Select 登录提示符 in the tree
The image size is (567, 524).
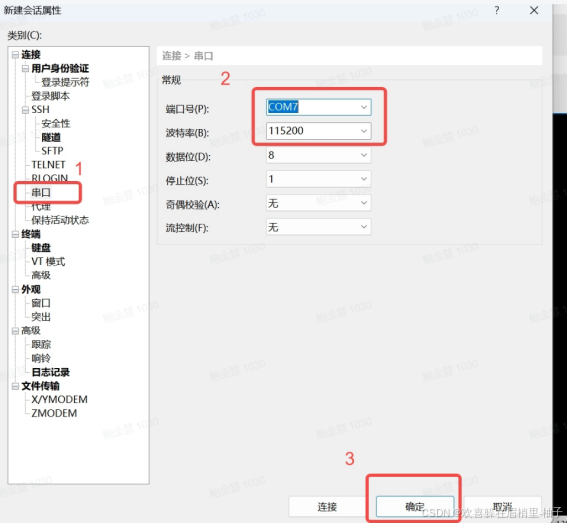[65, 82]
